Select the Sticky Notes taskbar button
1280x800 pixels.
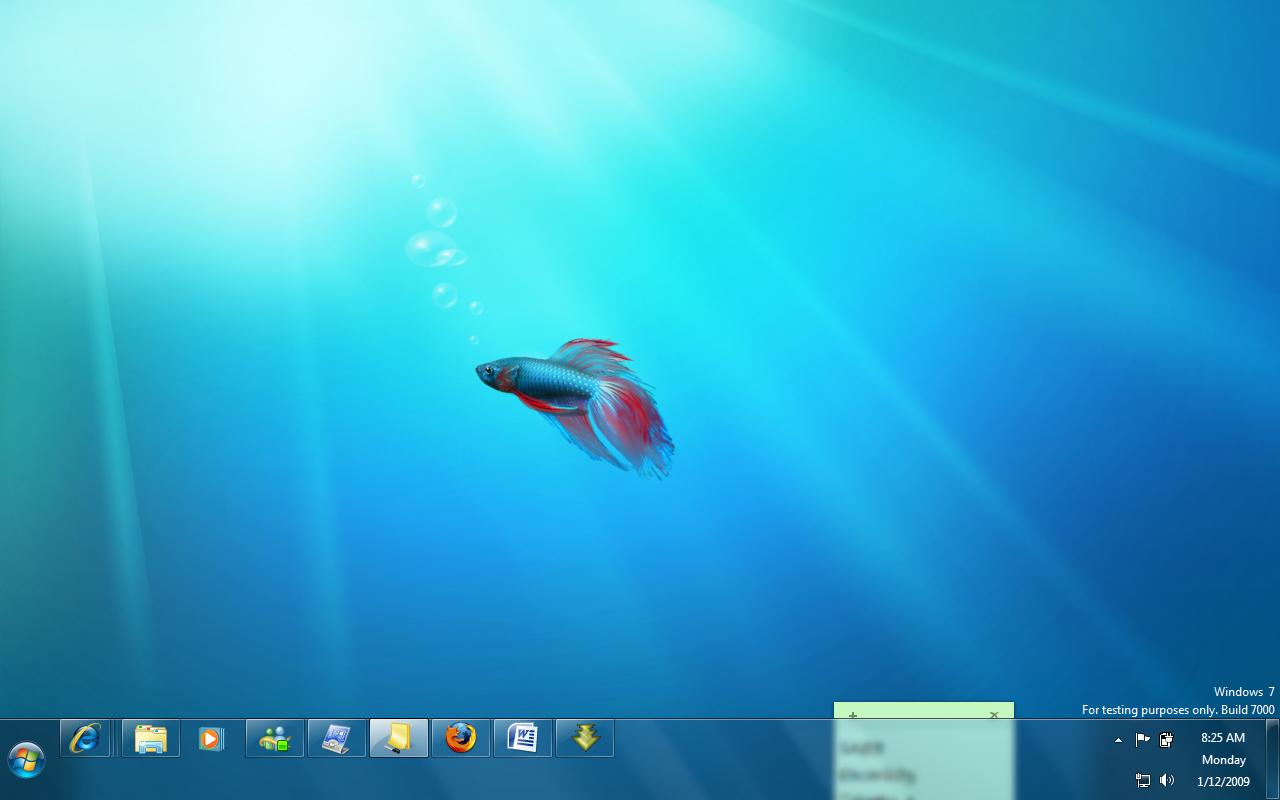pos(399,739)
